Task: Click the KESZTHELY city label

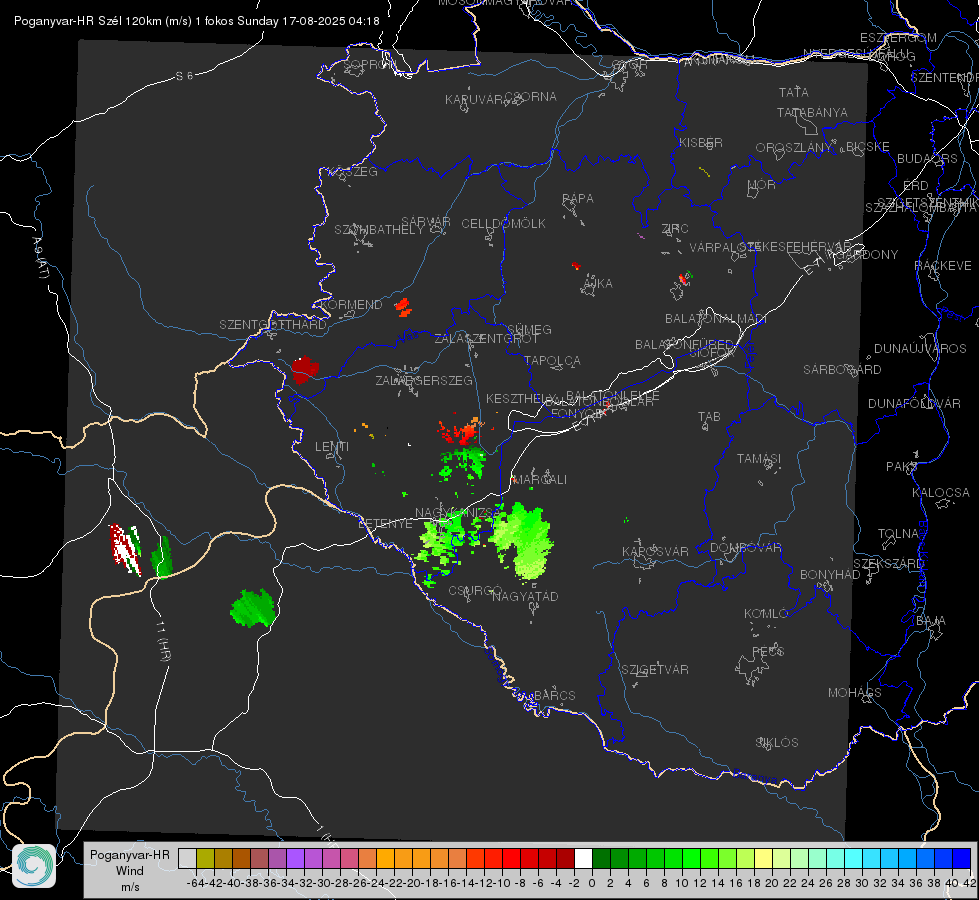Action: click(520, 398)
